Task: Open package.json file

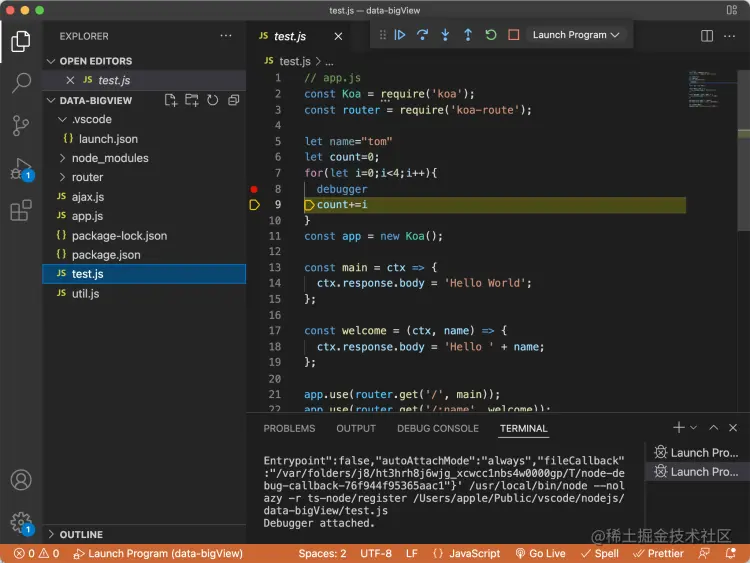Action: [x=143, y=254]
